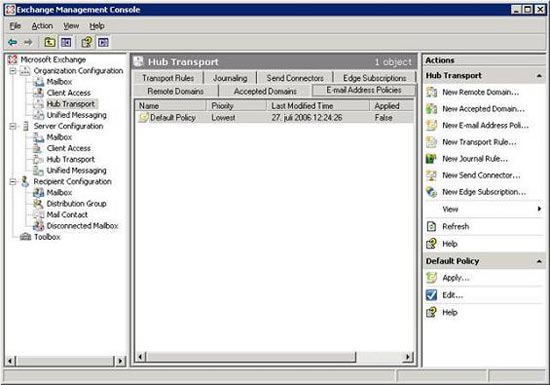Click the Distribution Group icon
The width and height of the screenshot is (550, 385).
[38, 204]
